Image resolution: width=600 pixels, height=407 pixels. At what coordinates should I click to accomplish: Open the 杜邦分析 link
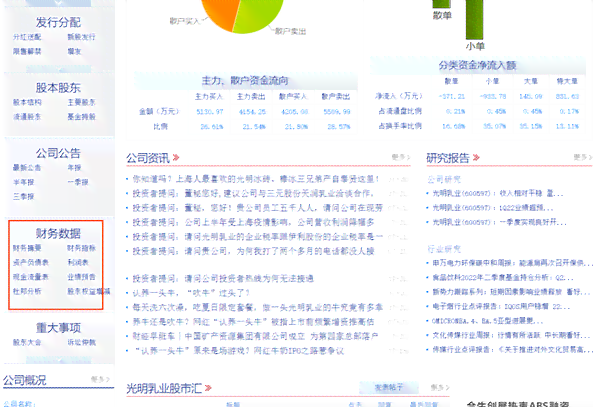(27, 291)
